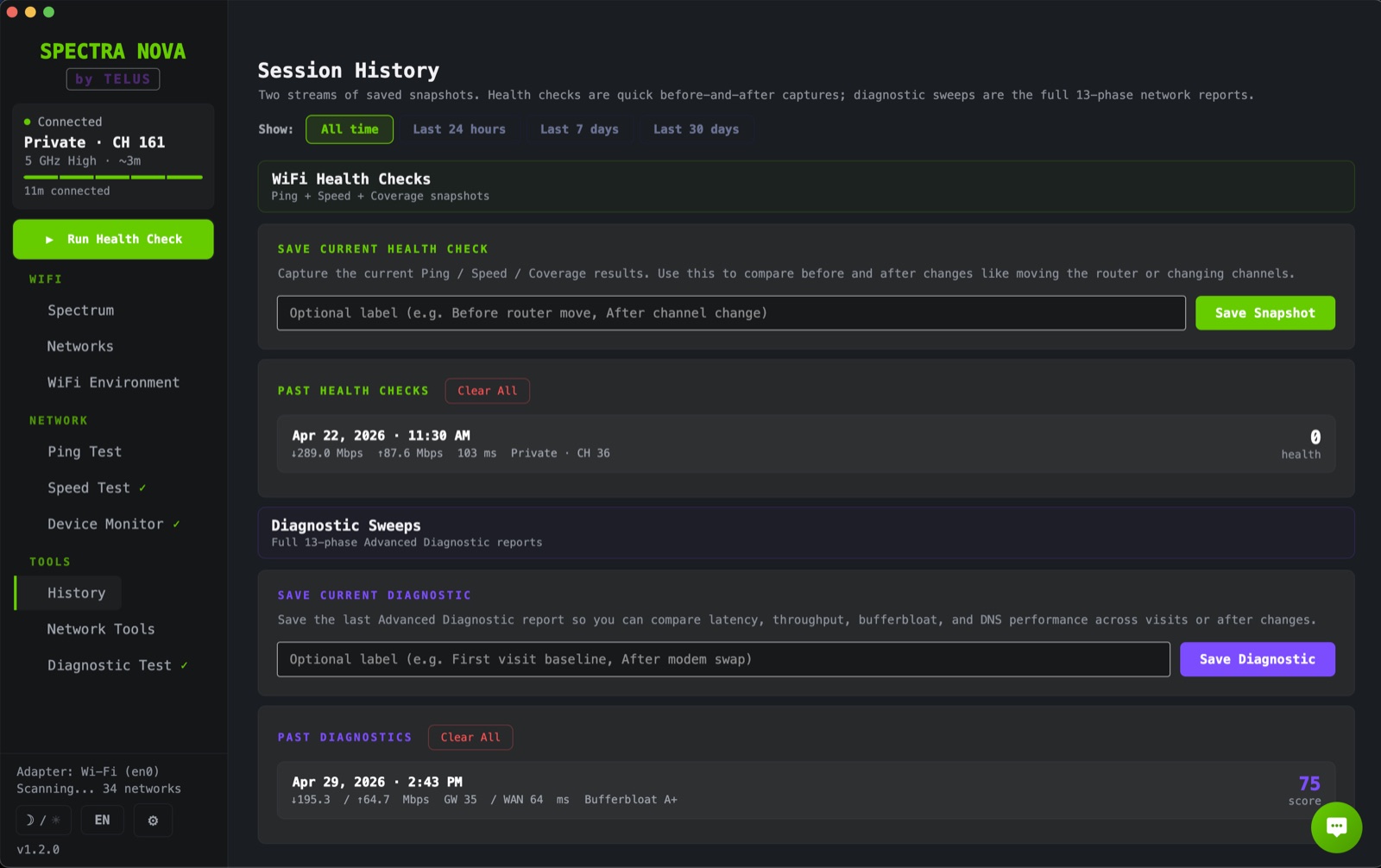Click the WiFi Health Checks header
The image size is (1381, 868).
tap(806, 186)
